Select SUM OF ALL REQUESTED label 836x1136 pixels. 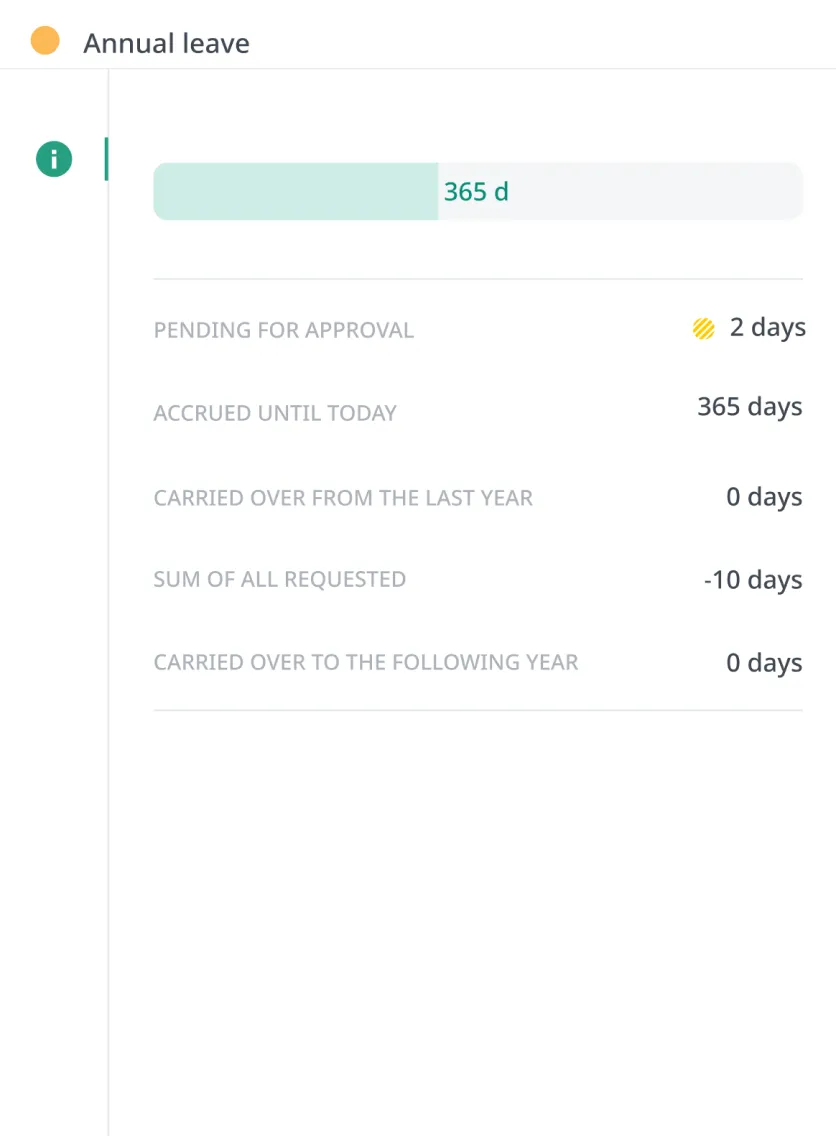pos(279,579)
